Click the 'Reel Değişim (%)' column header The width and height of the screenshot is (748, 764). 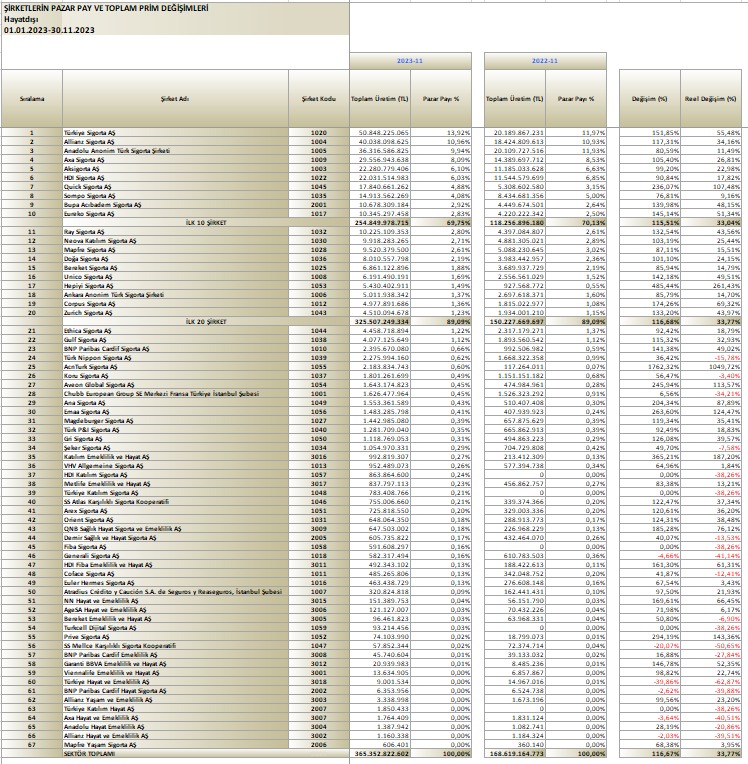click(711, 99)
